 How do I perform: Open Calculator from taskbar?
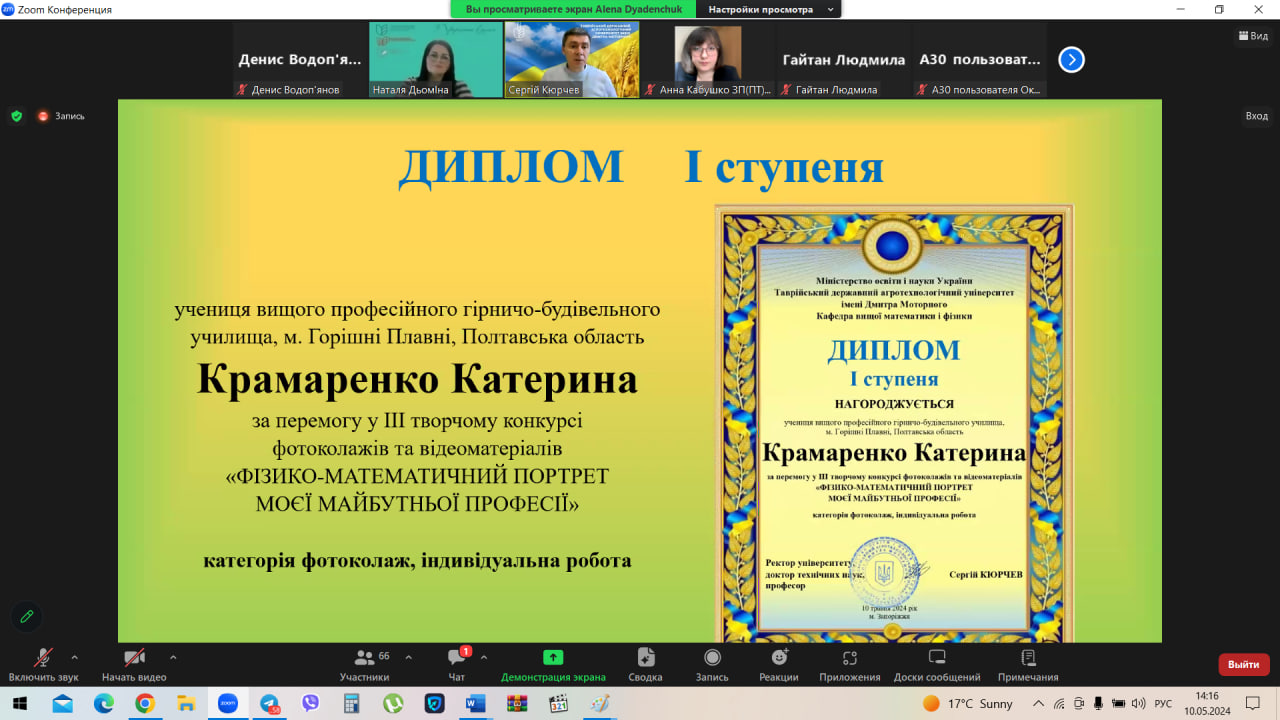(x=351, y=704)
